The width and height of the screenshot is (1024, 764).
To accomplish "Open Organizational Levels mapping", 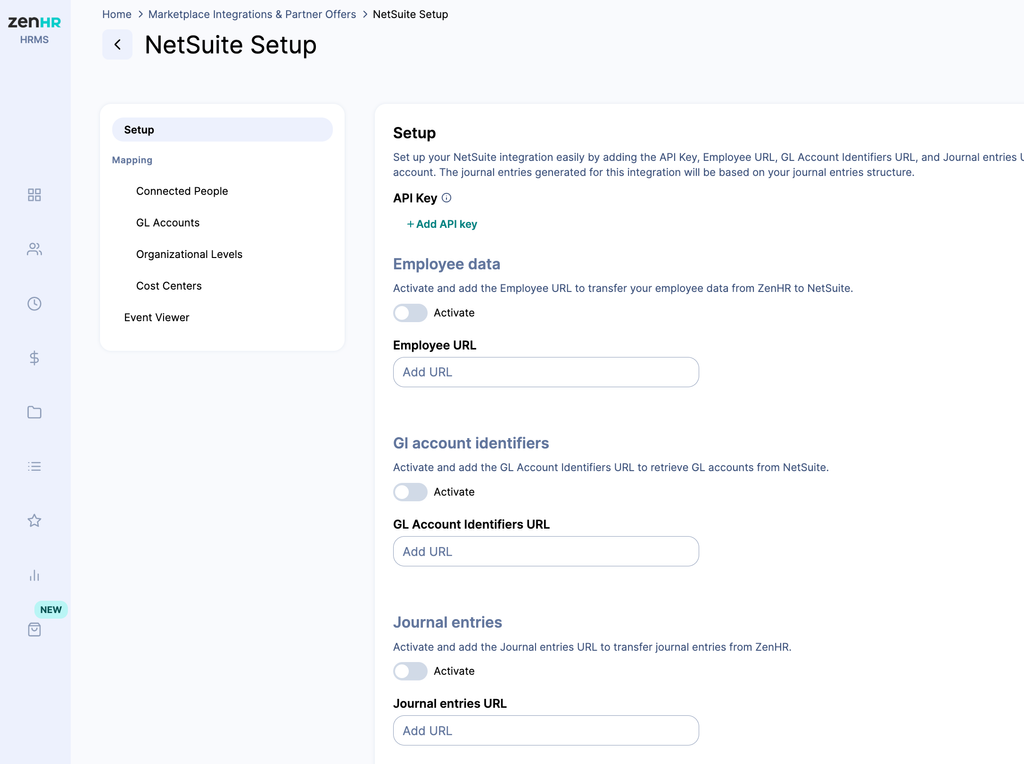I will point(189,255).
